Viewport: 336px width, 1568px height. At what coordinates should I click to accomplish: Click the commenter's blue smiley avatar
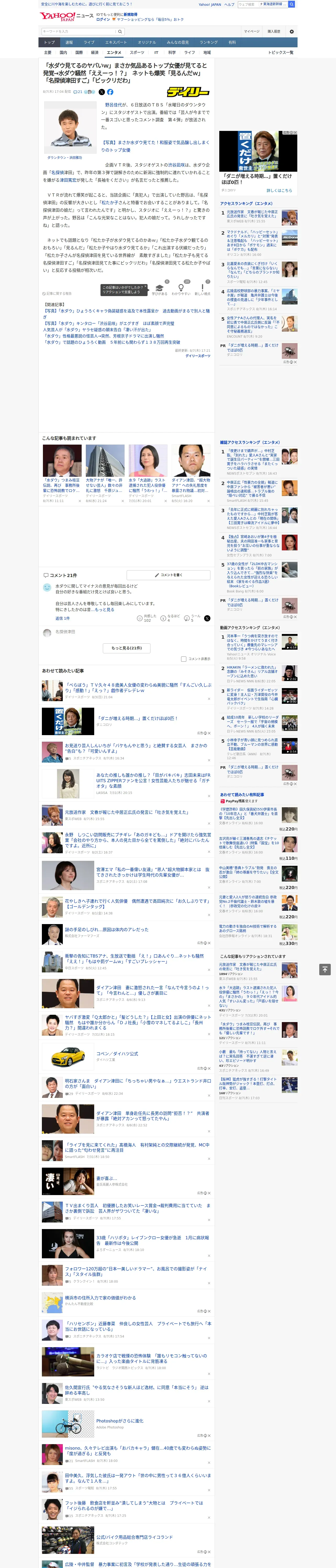tap(47, 587)
